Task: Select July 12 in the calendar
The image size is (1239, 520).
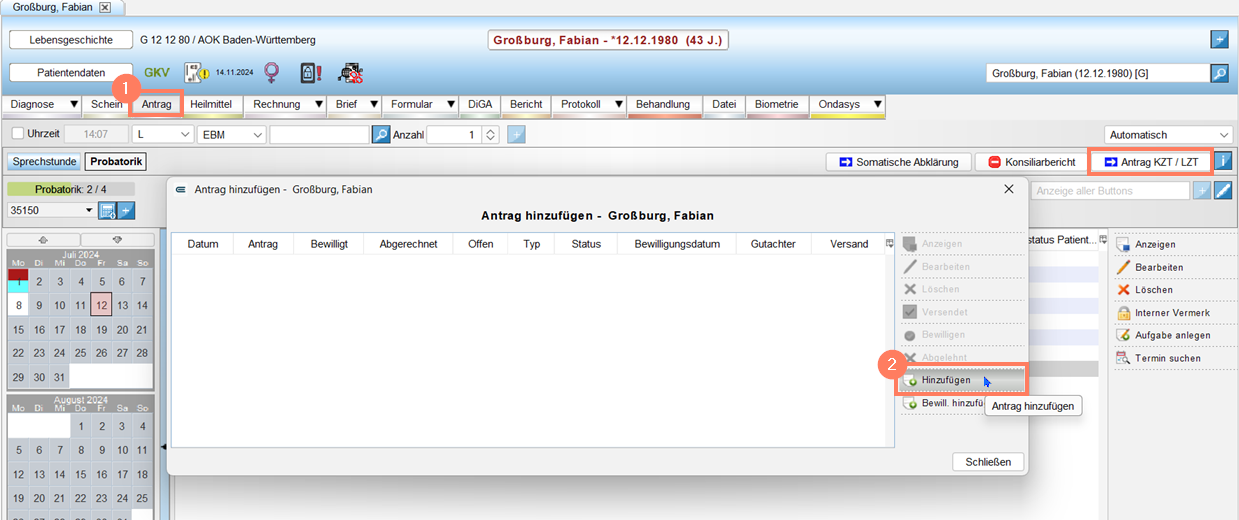Action: [x=101, y=305]
